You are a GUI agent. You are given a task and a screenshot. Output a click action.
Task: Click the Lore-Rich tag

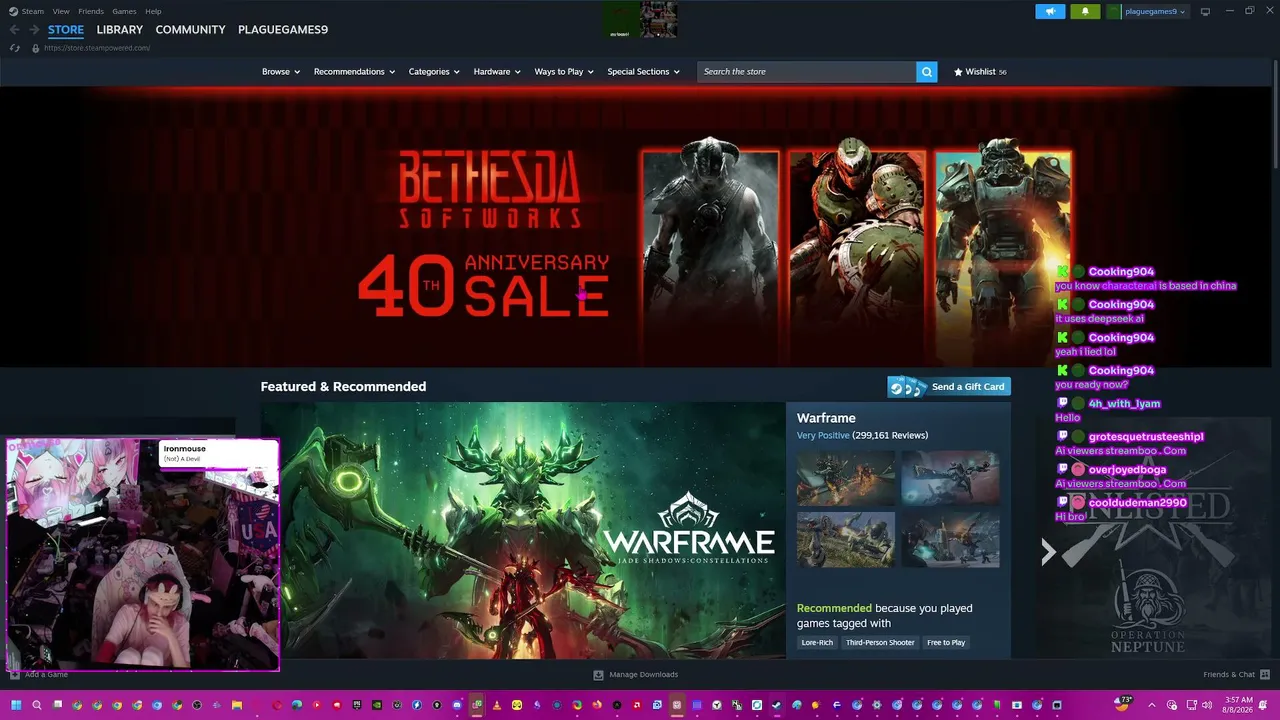(817, 642)
